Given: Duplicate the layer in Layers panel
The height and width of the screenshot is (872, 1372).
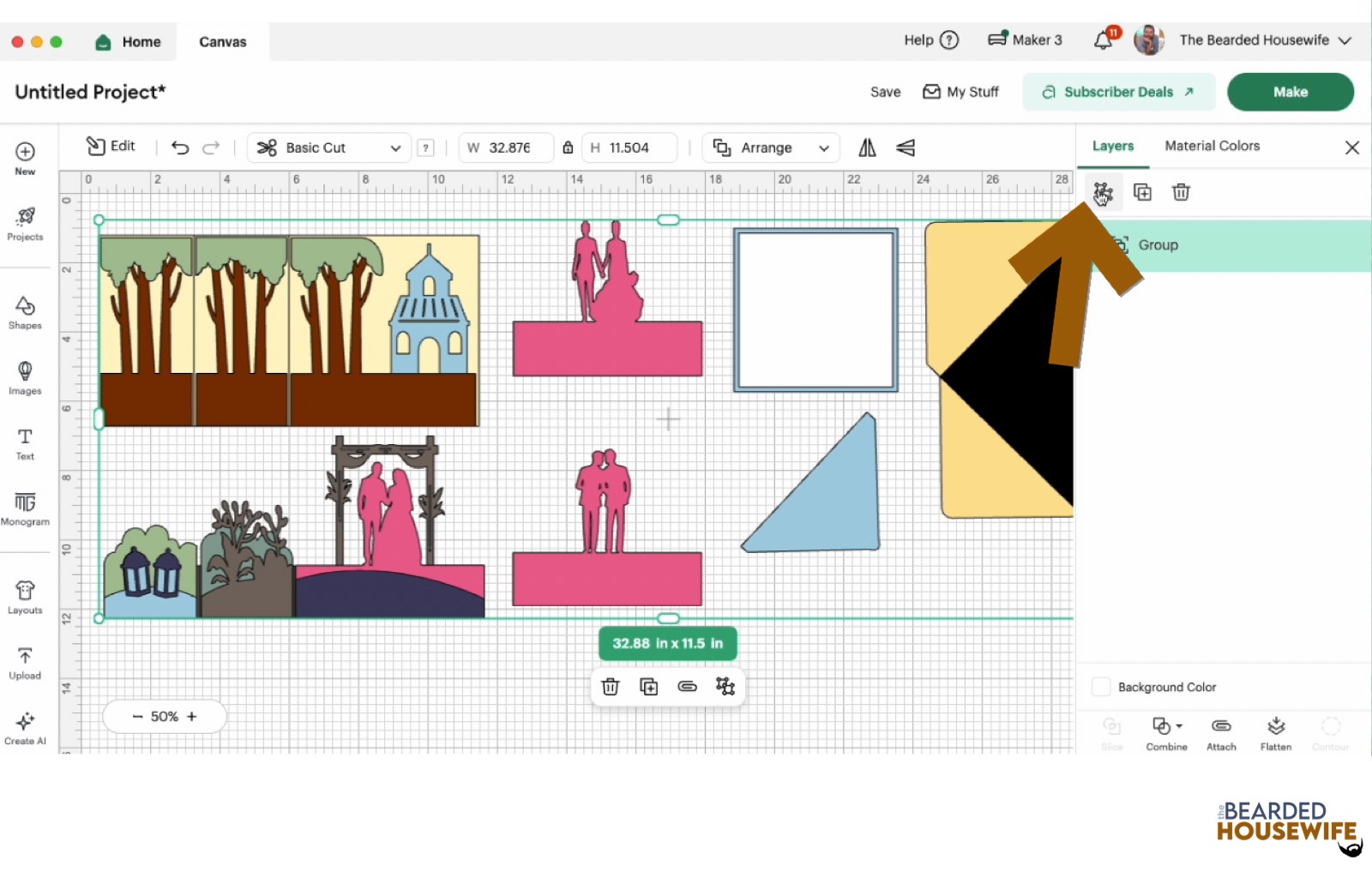Looking at the screenshot, I should click(x=1142, y=192).
